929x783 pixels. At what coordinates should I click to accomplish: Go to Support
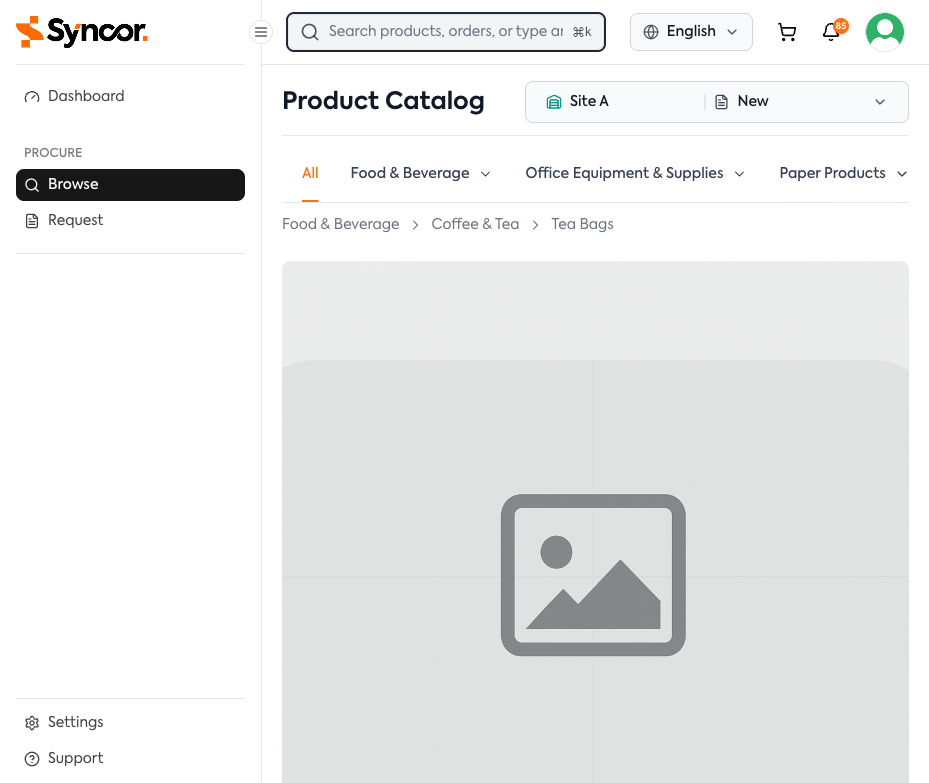pos(75,758)
